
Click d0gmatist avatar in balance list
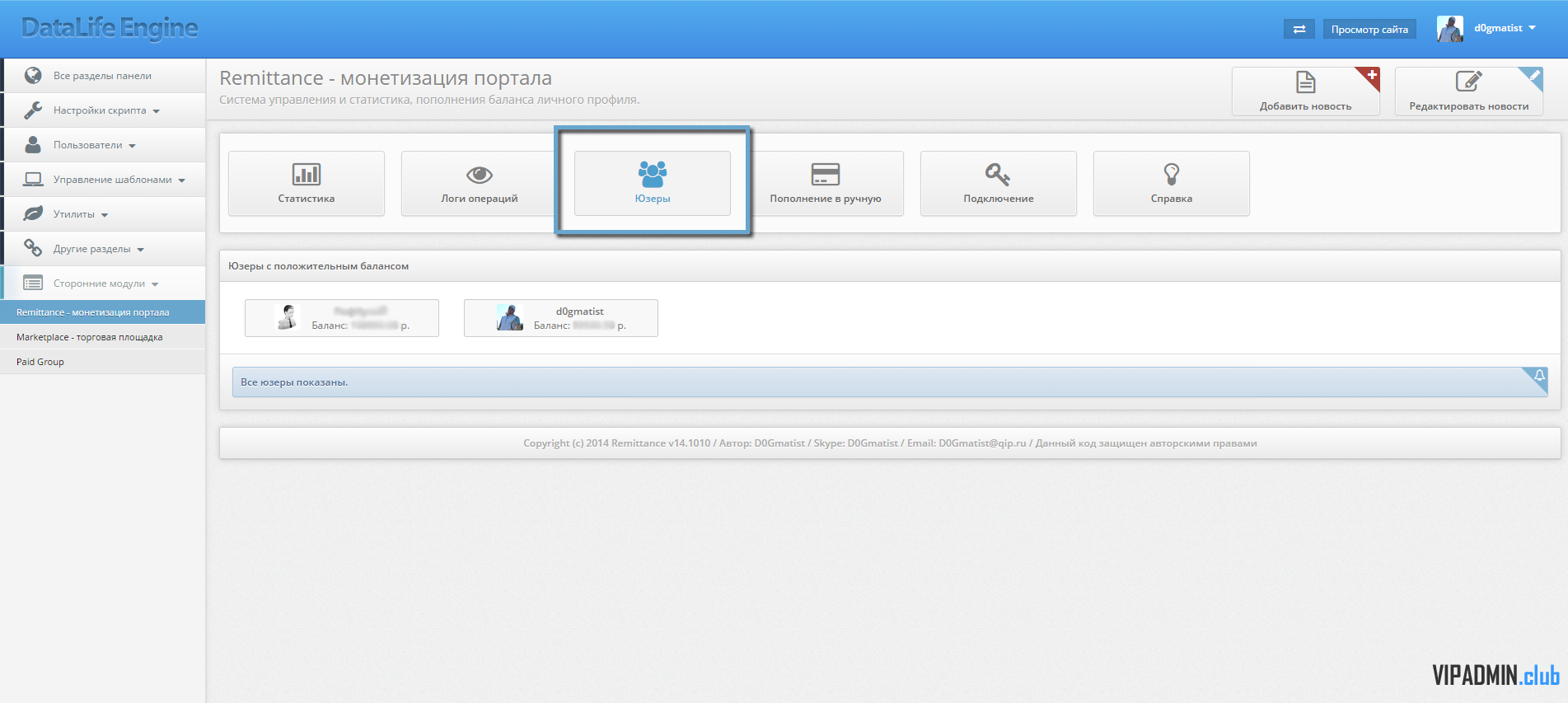(x=509, y=317)
